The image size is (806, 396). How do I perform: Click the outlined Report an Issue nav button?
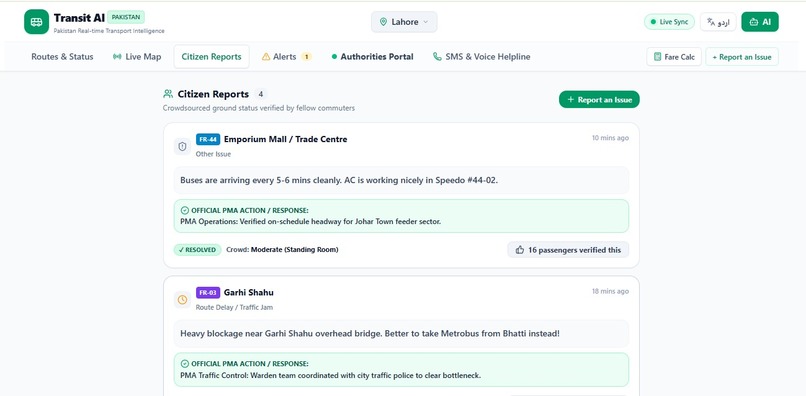tap(742, 57)
